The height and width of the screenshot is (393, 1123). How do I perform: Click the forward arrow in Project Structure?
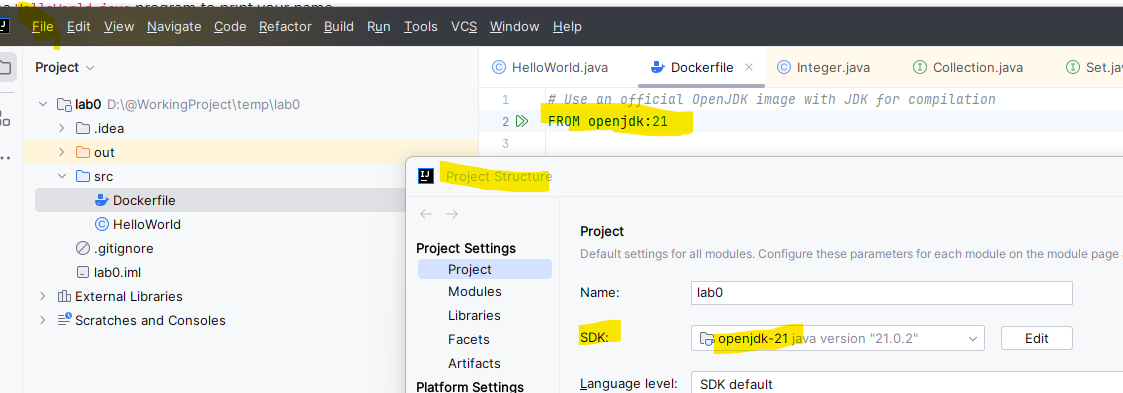[452, 214]
